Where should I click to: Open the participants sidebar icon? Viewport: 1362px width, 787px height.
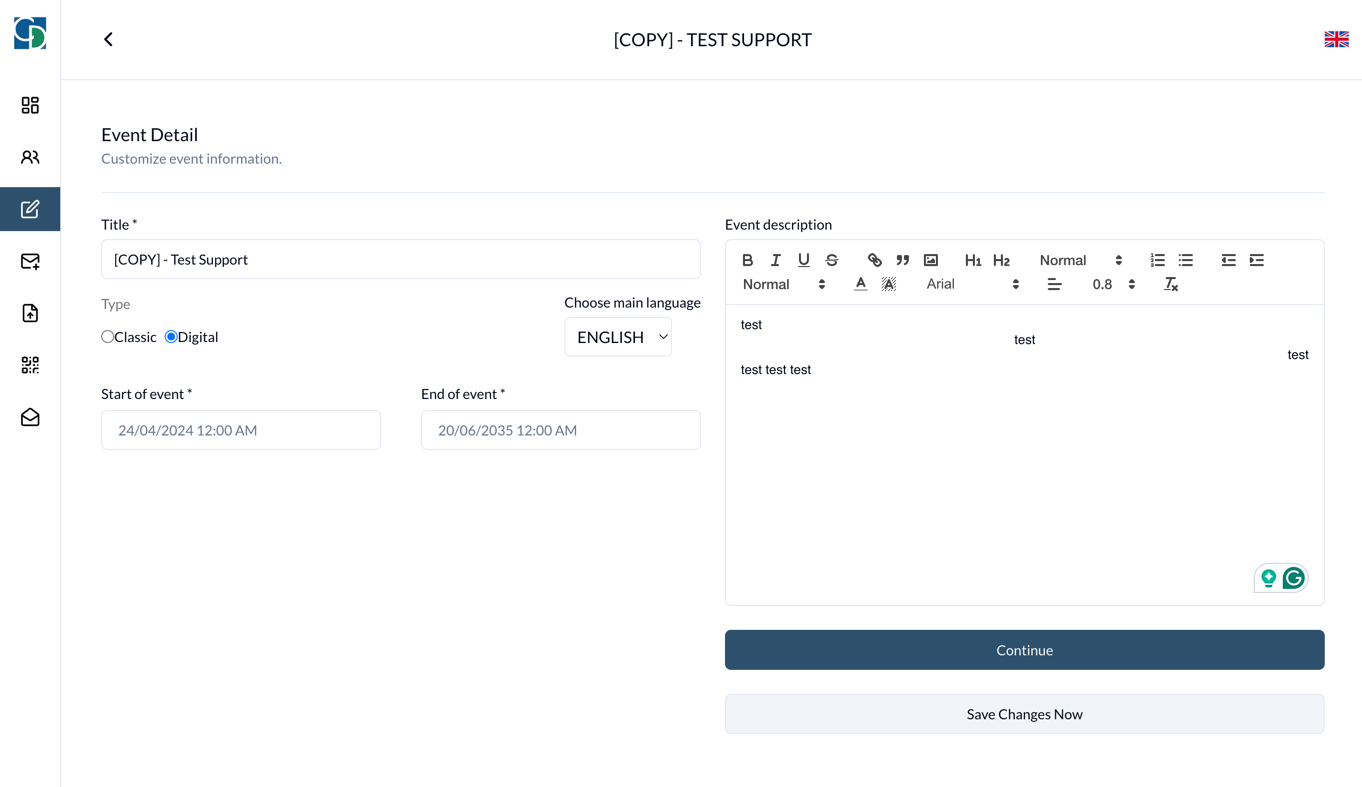[x=30, y=157]
